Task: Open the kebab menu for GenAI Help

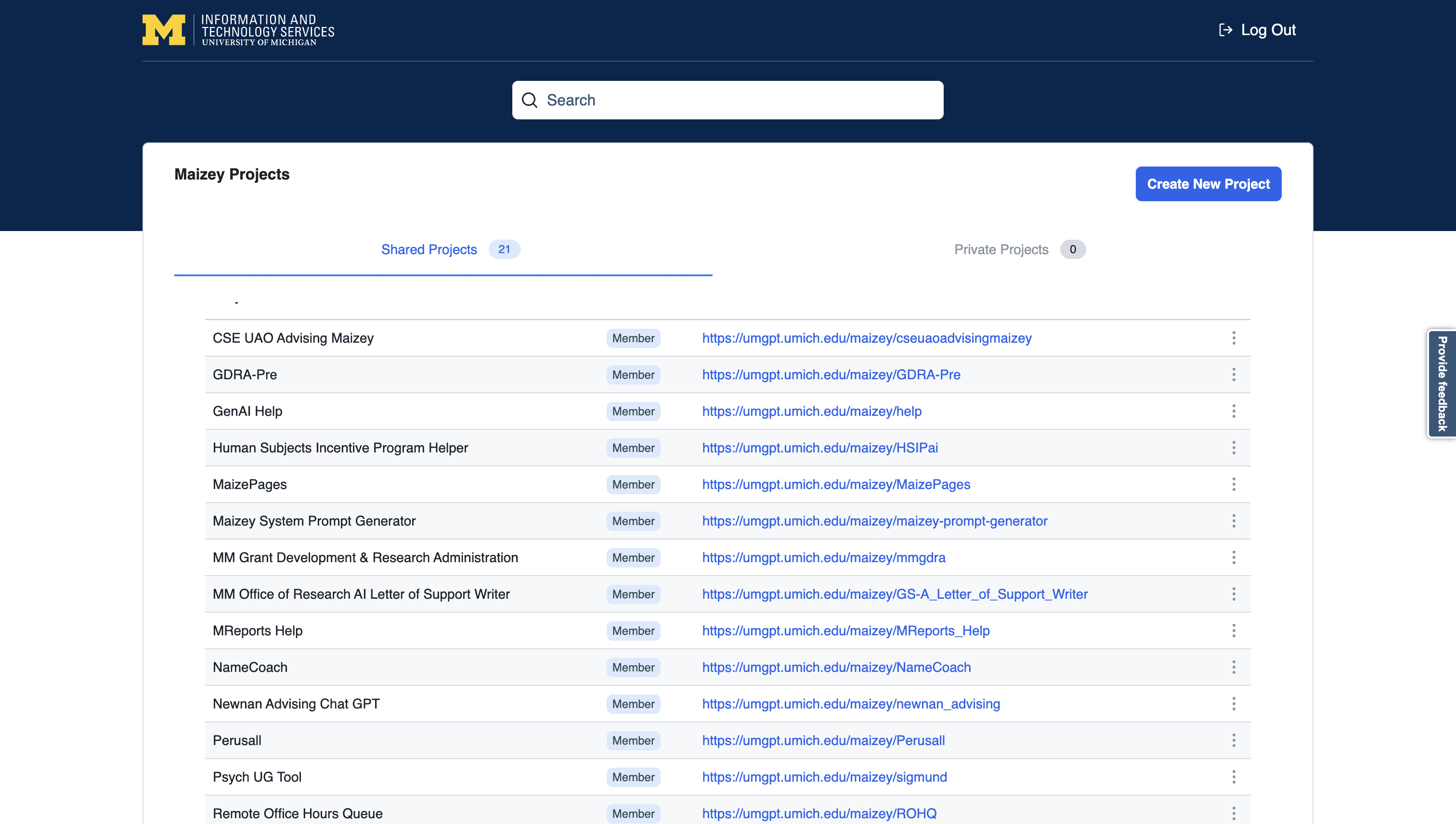Action: pos(1234,412)
